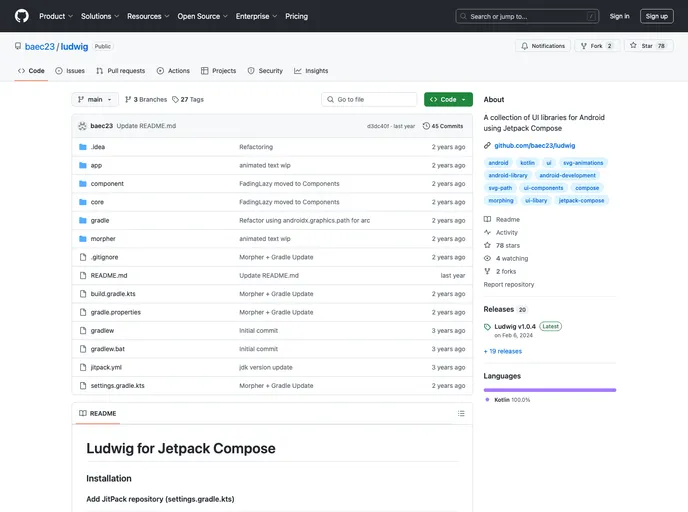Select the README tab with book icon
Screen dimensions: 688x512
98,413
